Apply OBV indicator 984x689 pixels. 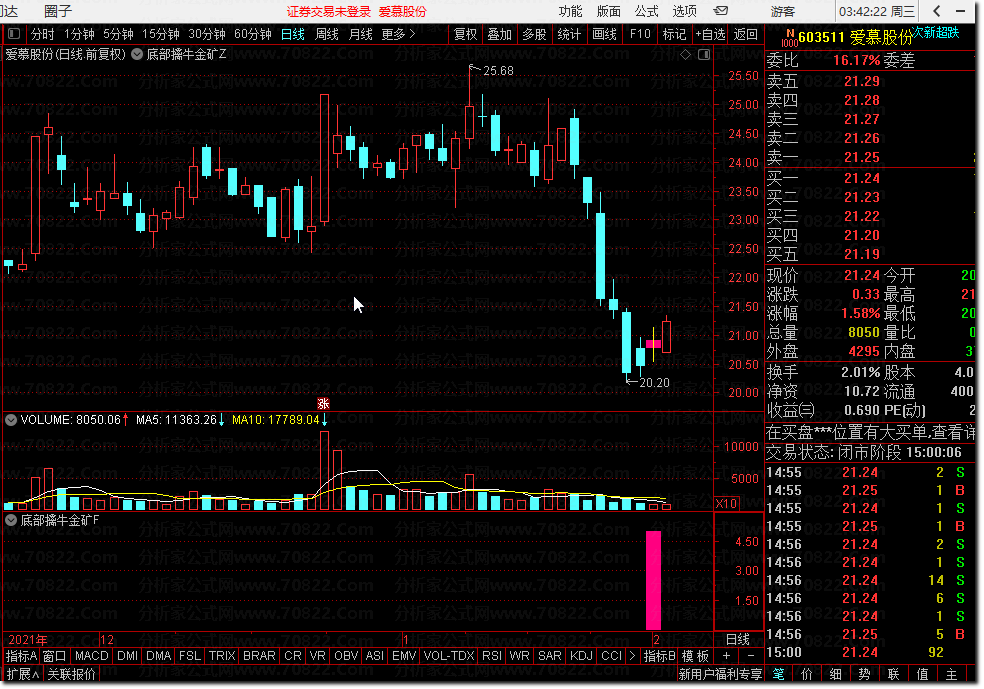(x=346, y=656)
